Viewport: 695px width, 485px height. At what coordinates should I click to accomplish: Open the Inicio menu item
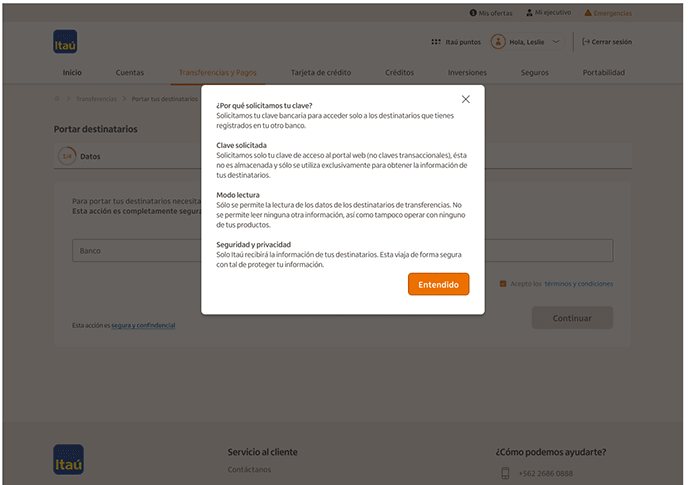point(72,72)
